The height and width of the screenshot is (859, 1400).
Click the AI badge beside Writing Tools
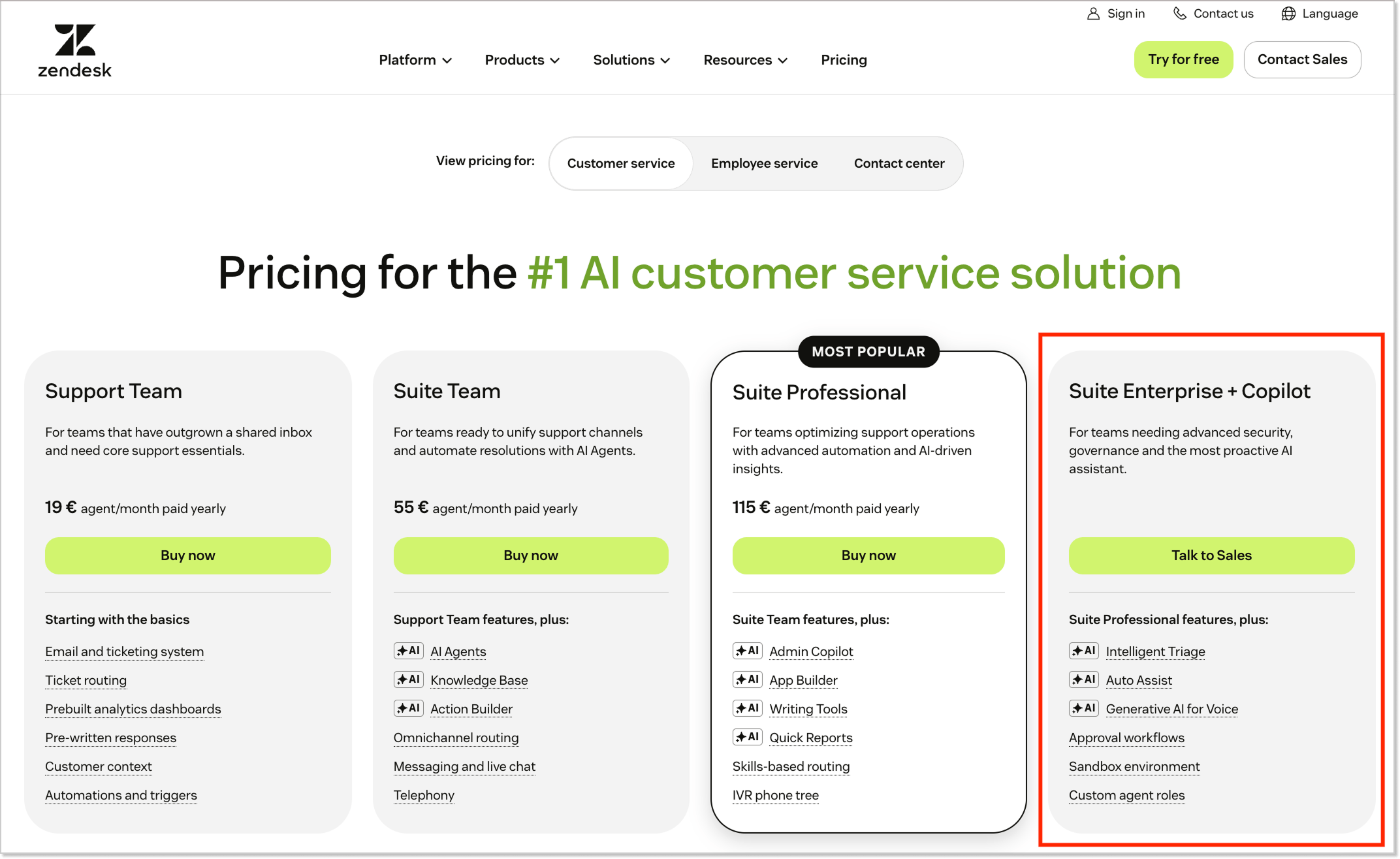coord(748,708)
